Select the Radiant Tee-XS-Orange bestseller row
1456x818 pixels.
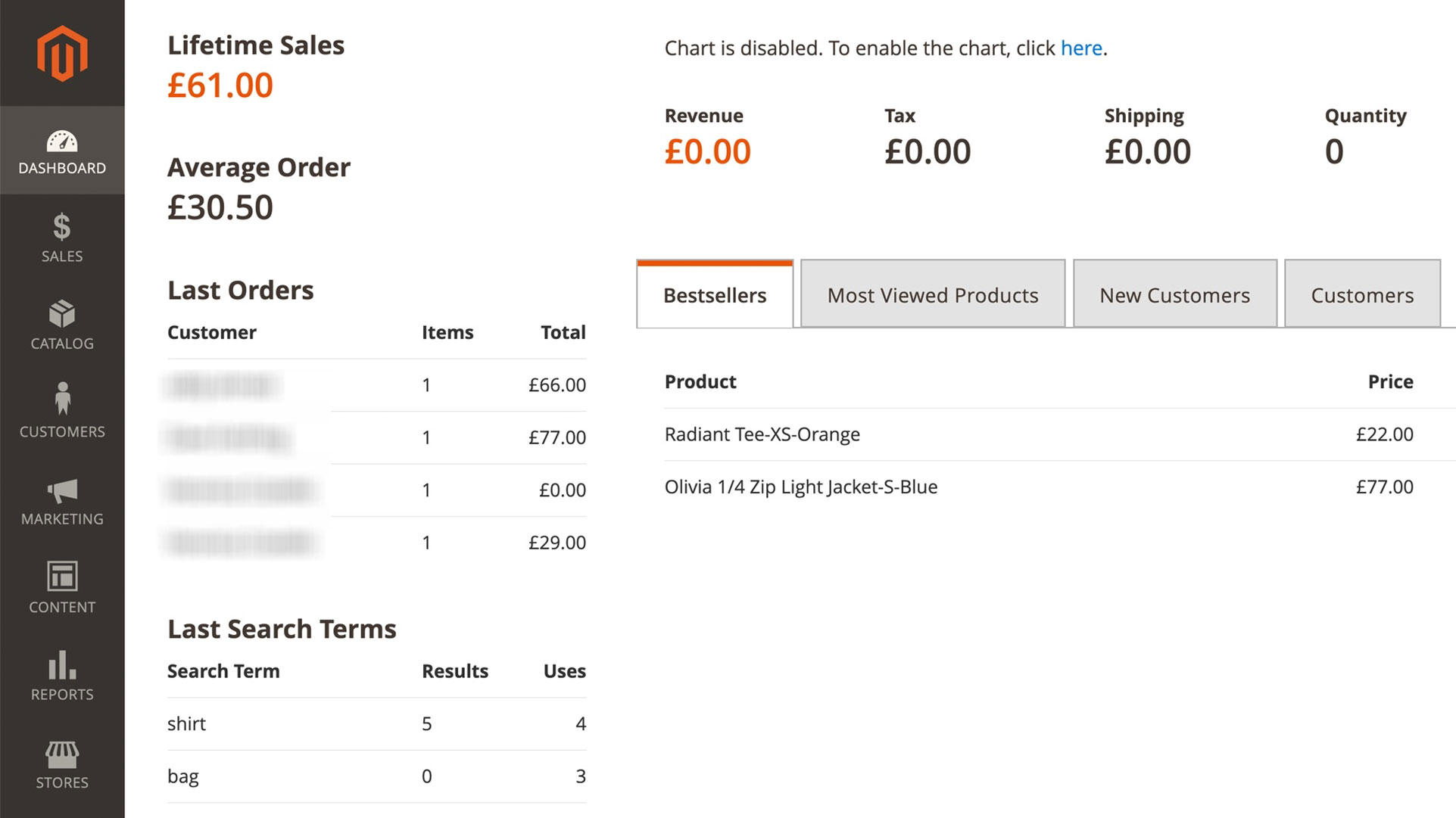click(1039, 434)
